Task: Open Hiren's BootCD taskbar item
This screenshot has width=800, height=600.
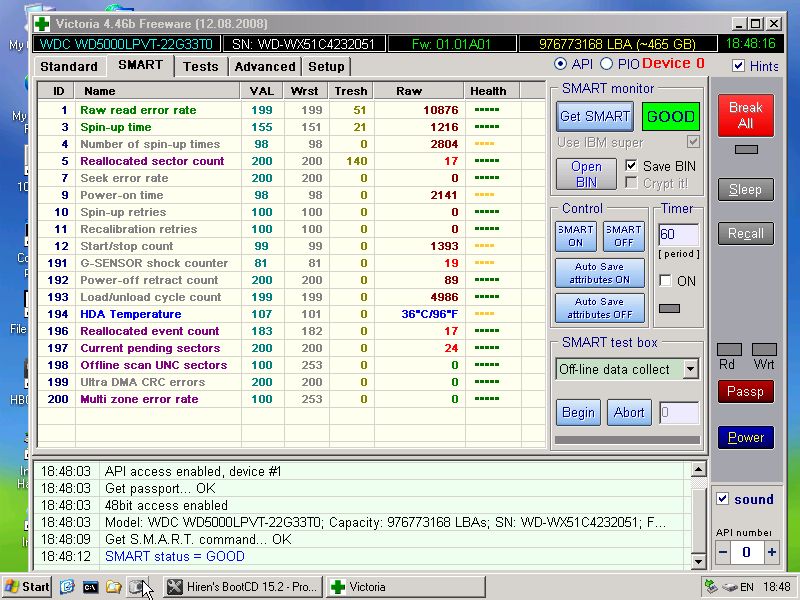Action: coord(243,587)
